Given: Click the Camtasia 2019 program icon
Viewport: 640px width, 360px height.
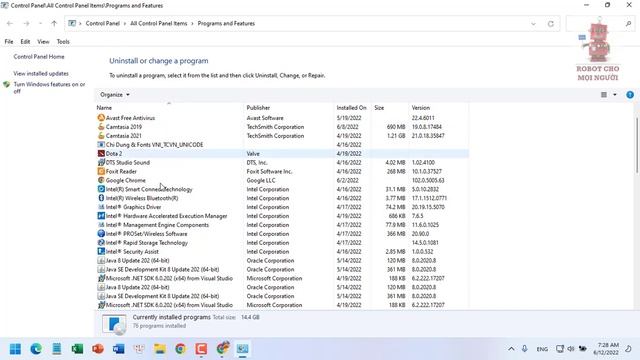Looking at the screenshot, I should 101,127.
